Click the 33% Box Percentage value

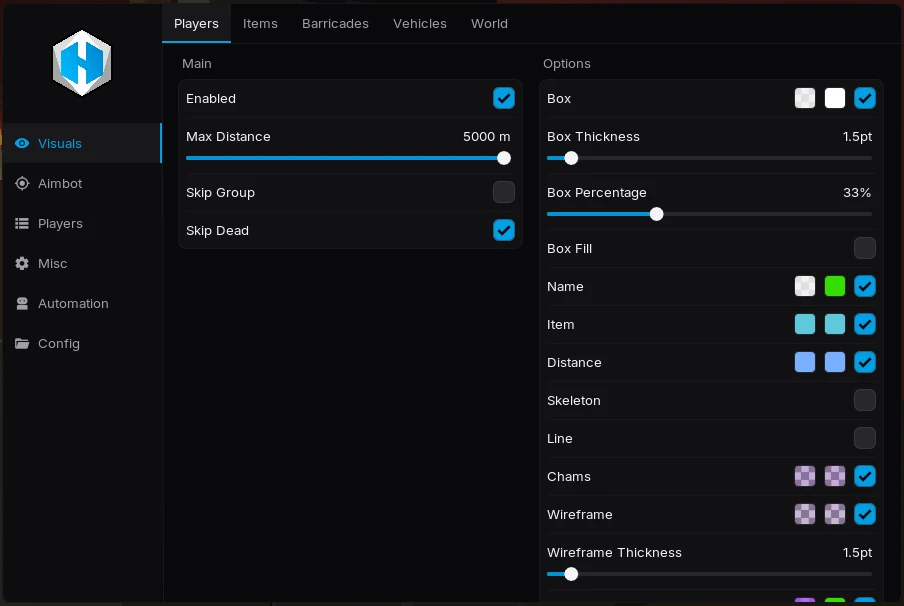(x=857, y=193)
